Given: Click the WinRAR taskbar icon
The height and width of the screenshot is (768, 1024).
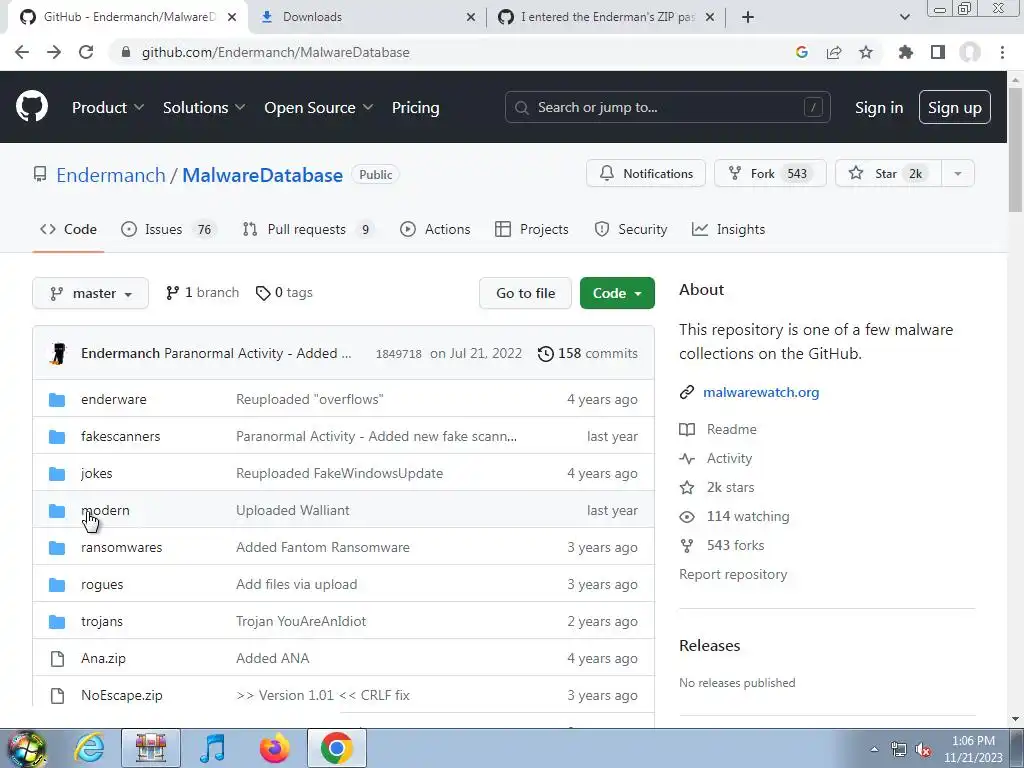Looking at the screenshot, I should [151, 748].
